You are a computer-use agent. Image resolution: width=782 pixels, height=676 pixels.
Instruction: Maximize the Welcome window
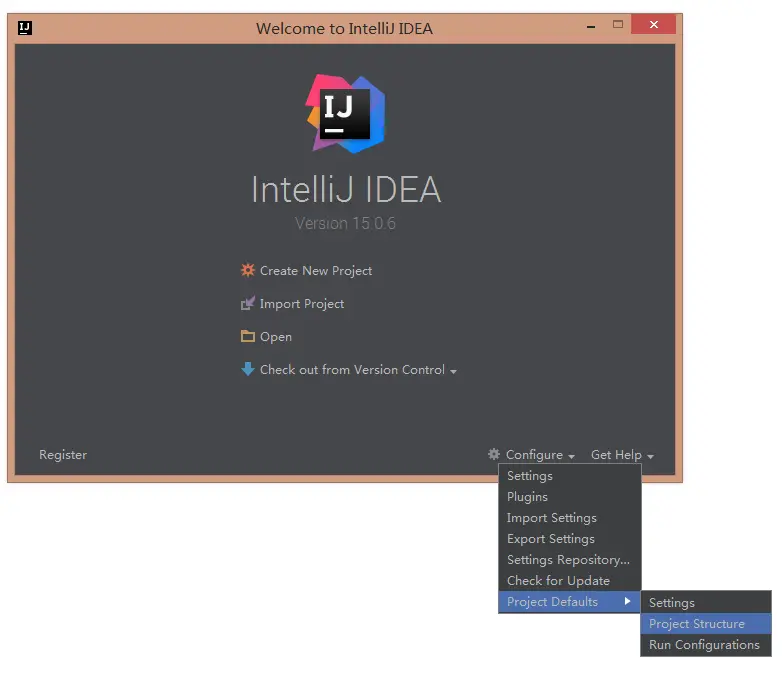tap(618, 24)
